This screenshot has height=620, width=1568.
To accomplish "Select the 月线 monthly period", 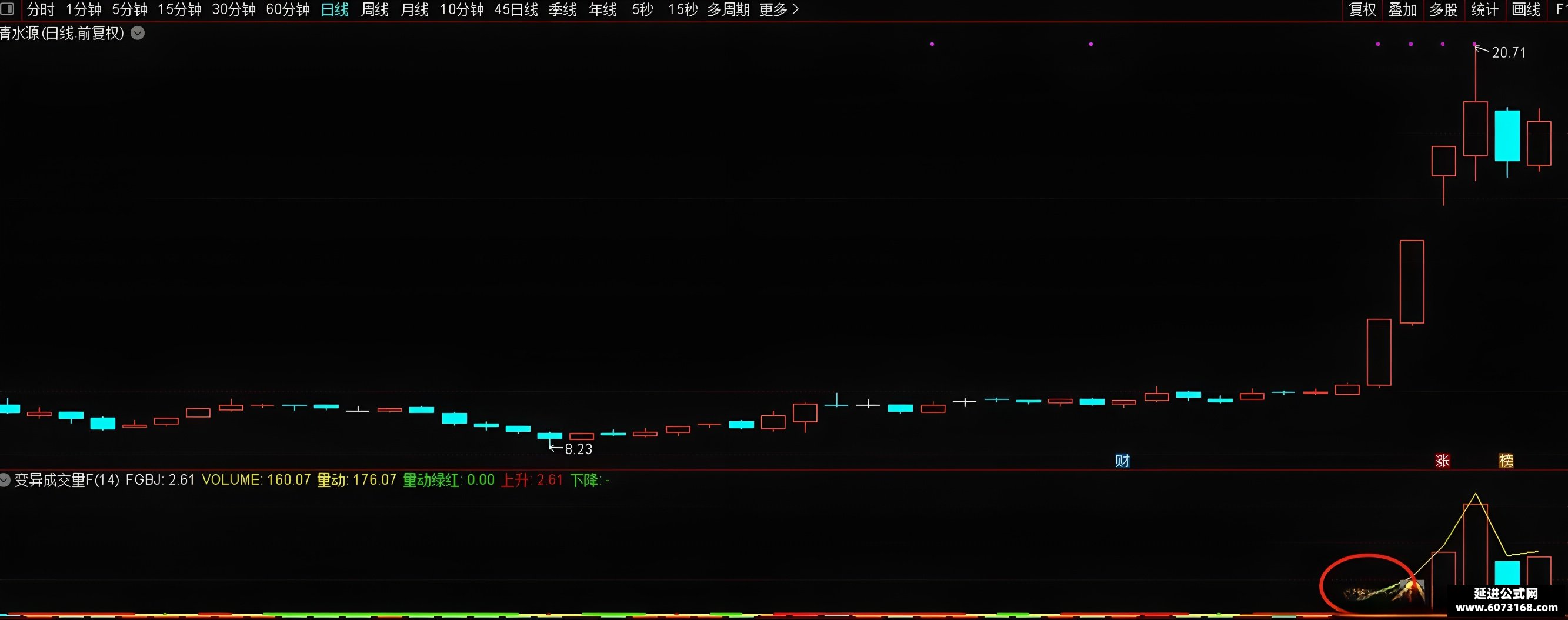I will tap(415, 10).
